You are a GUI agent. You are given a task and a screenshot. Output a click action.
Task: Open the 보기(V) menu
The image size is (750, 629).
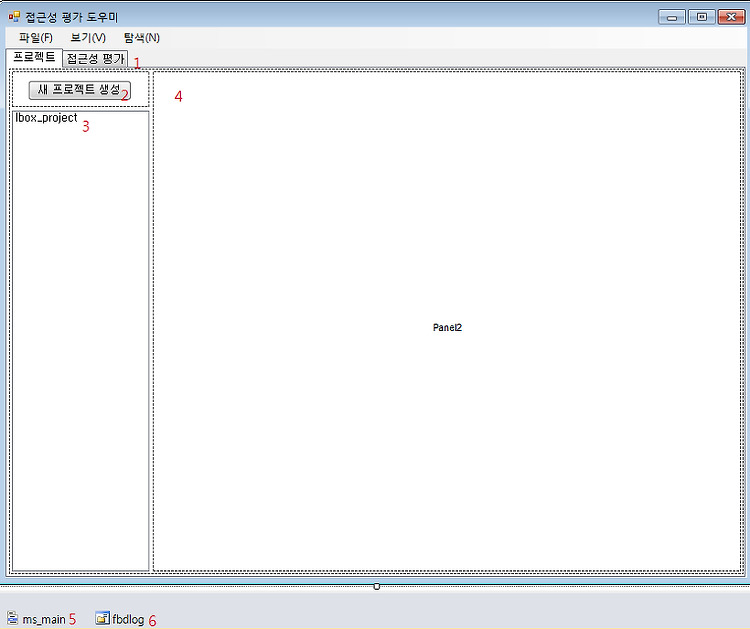click(88, 38)
